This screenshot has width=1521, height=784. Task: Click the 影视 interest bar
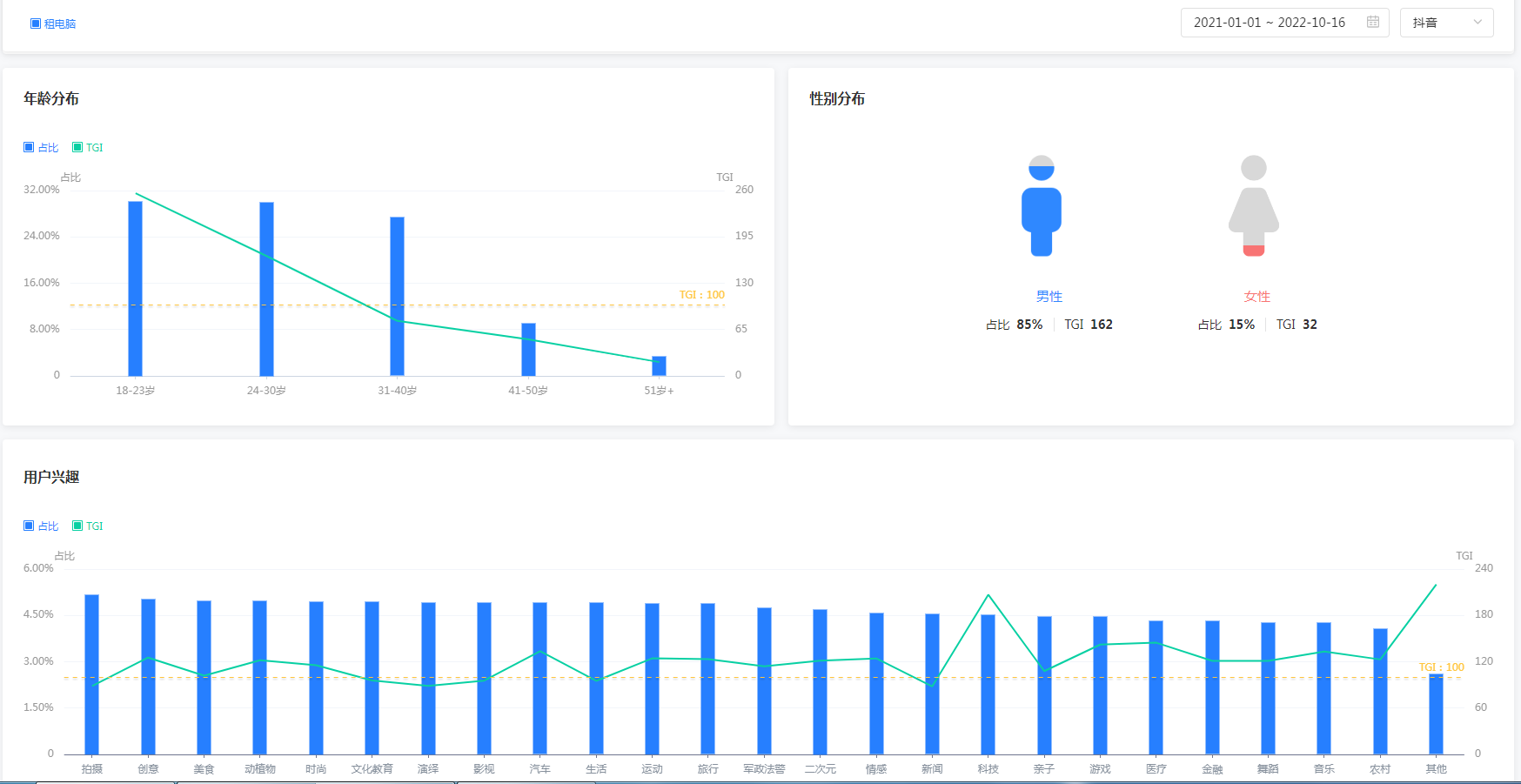484,679
